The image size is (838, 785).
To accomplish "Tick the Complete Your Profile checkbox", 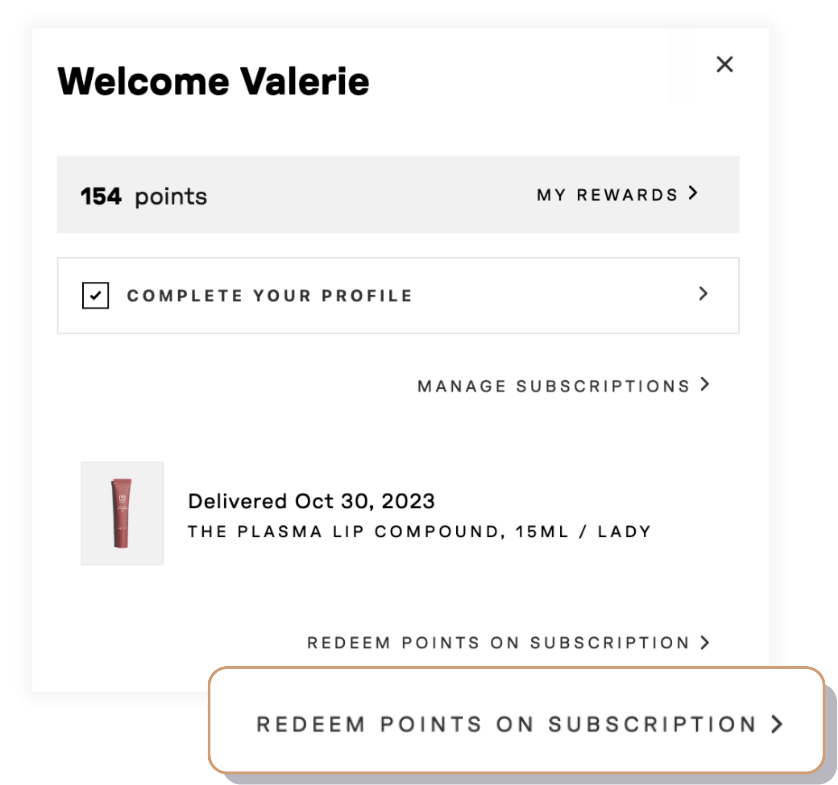I will 96,296.
